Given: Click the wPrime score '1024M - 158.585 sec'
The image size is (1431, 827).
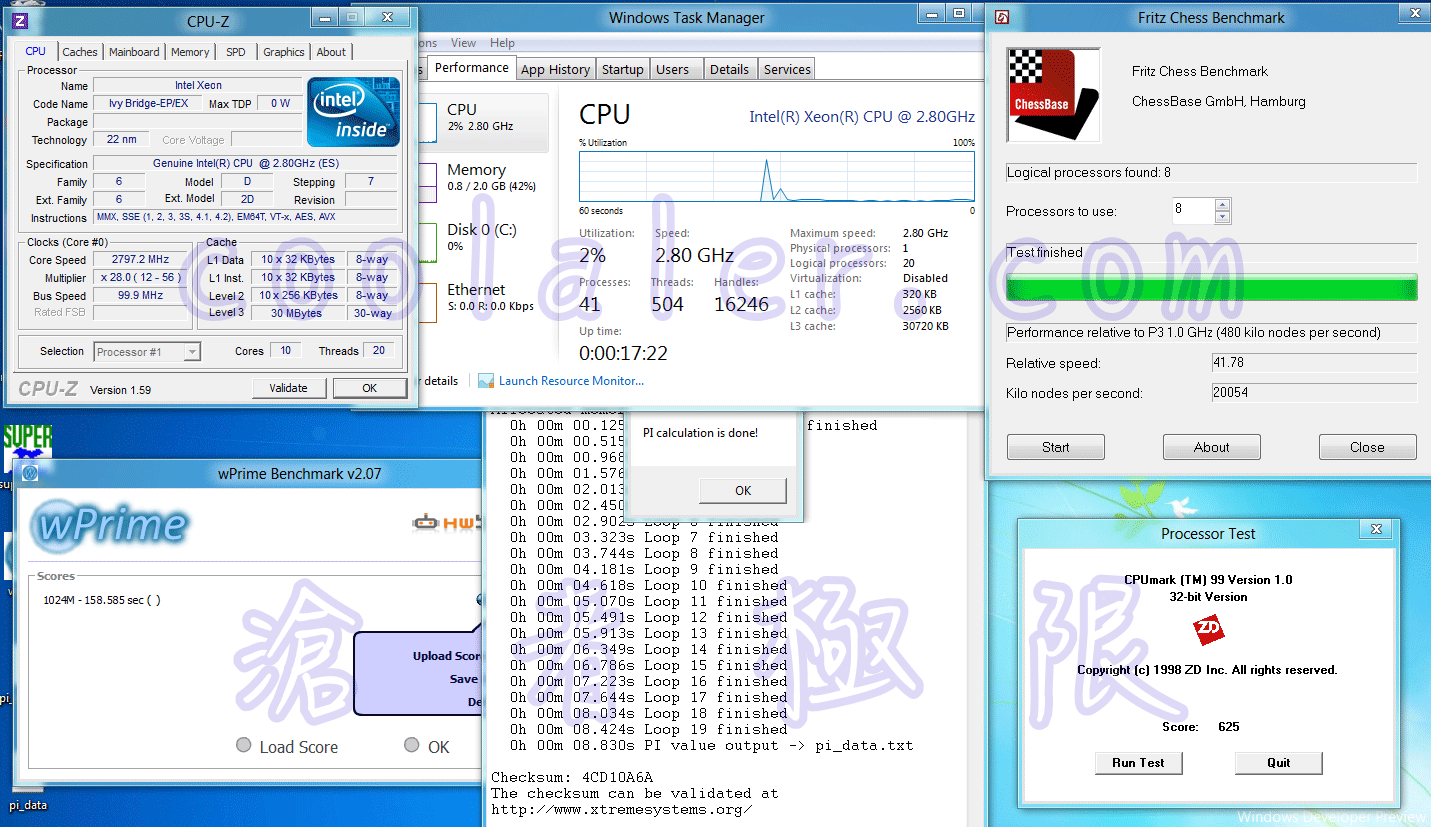Looking at the screenshot, I should point(102,600).
